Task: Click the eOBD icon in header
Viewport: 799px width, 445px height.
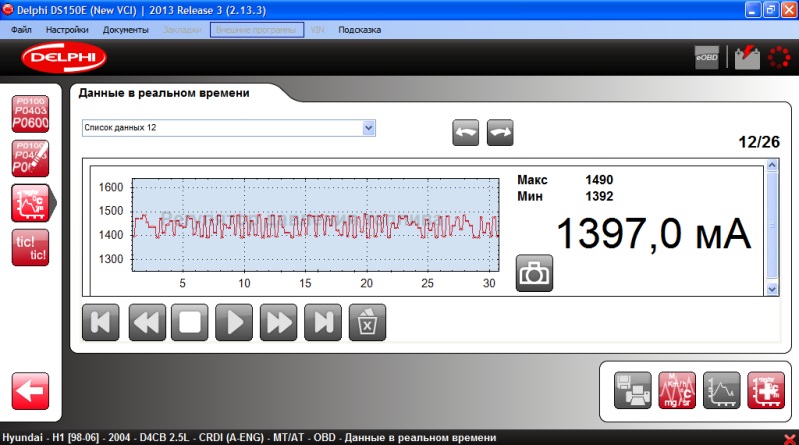Action: click(x=707, y=58)
